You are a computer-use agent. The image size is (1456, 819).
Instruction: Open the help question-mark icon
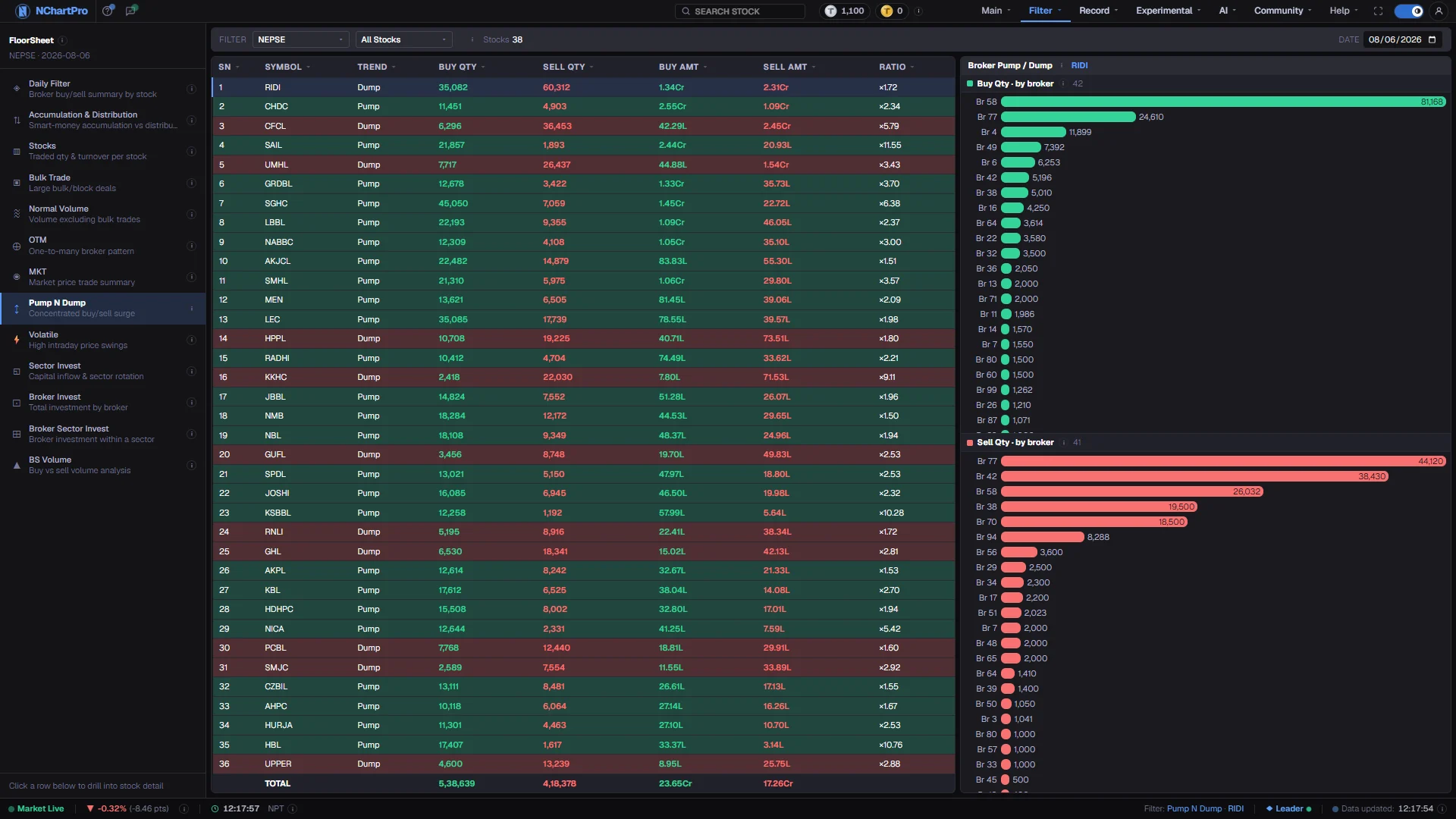[x=108, y=11]
